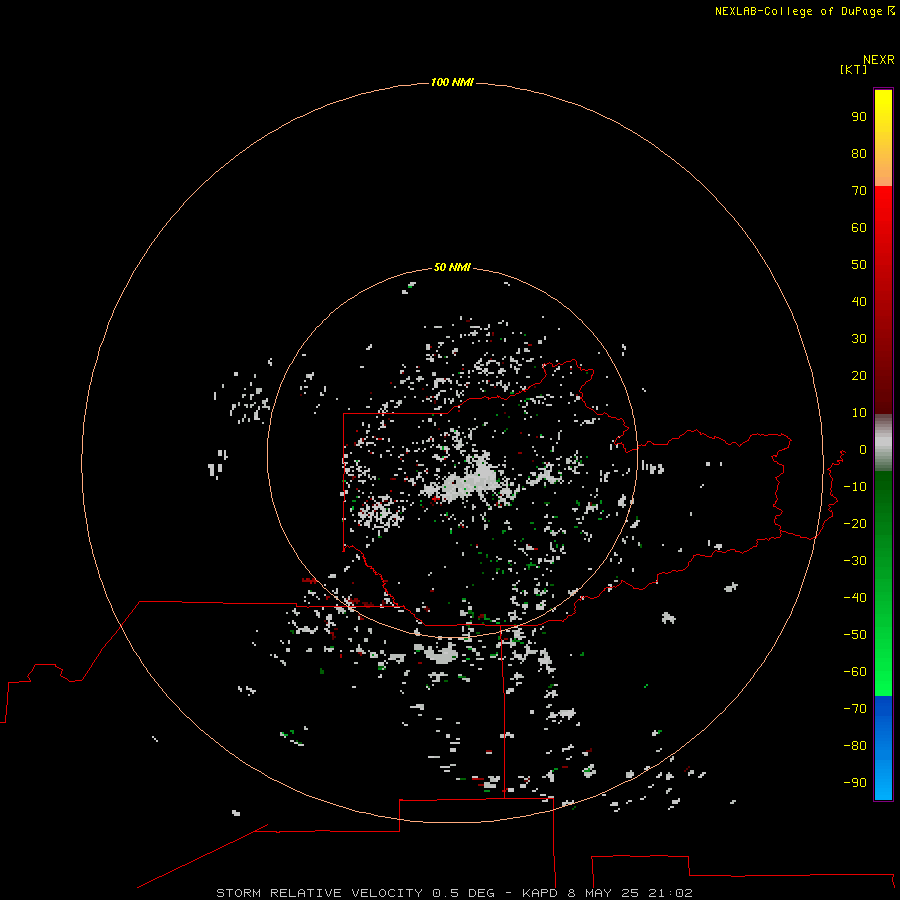The width and height of the screenshot is (900, 900).
Task: Click the NEXR label above the color scale
Action: click(878, 60)
